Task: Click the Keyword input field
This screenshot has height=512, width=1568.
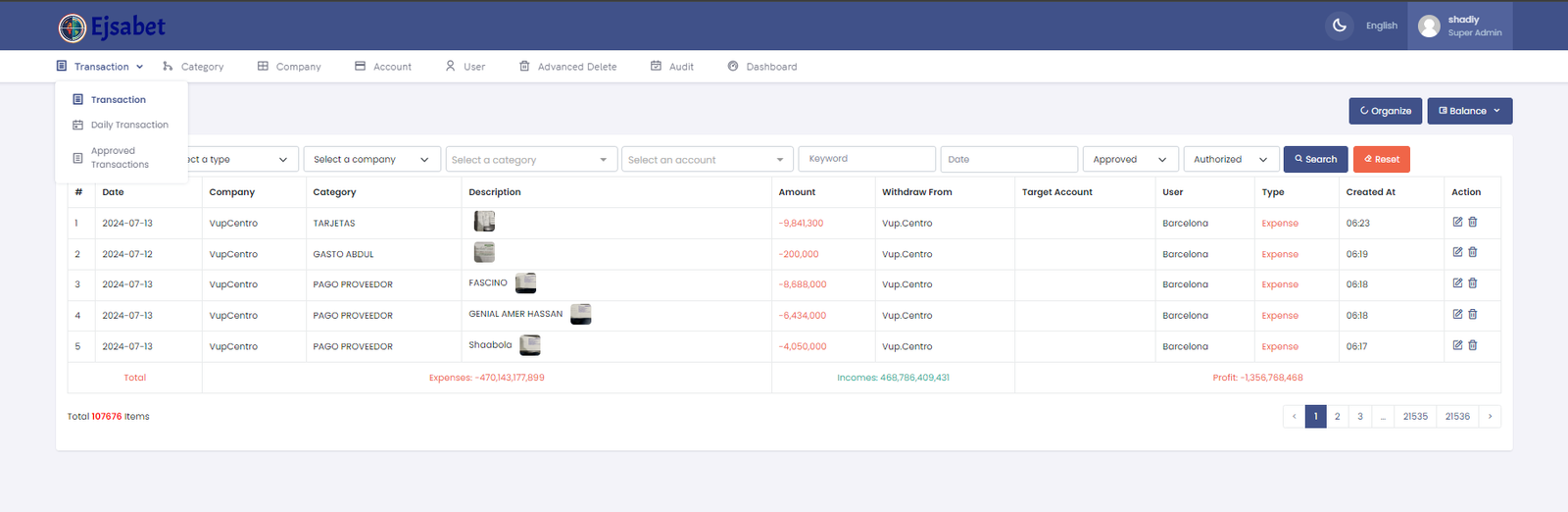Action: click(x=866, y=159)
